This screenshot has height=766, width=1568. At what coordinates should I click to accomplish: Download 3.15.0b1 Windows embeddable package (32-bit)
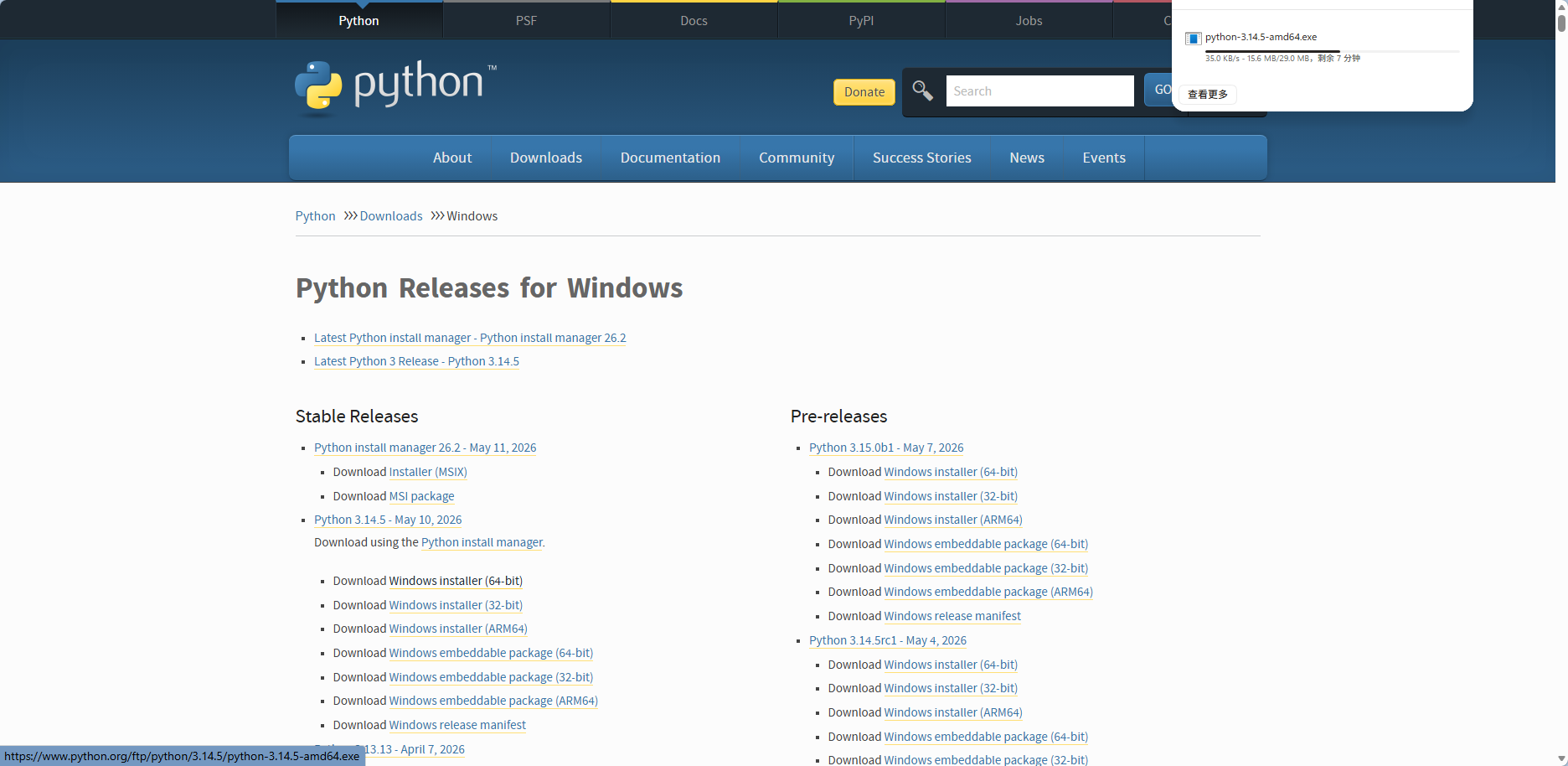986,568
